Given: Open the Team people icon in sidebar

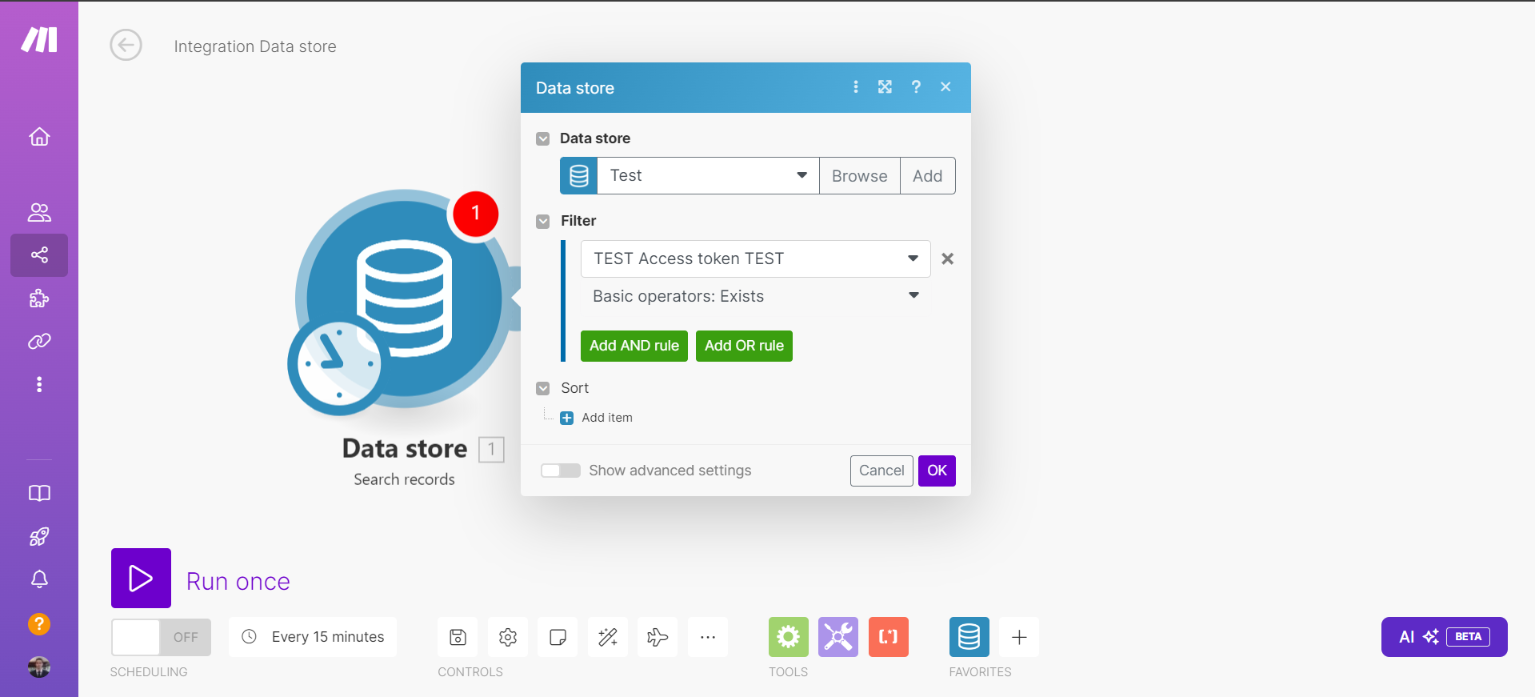Looking at the screenshot, I should pos(39,212).
